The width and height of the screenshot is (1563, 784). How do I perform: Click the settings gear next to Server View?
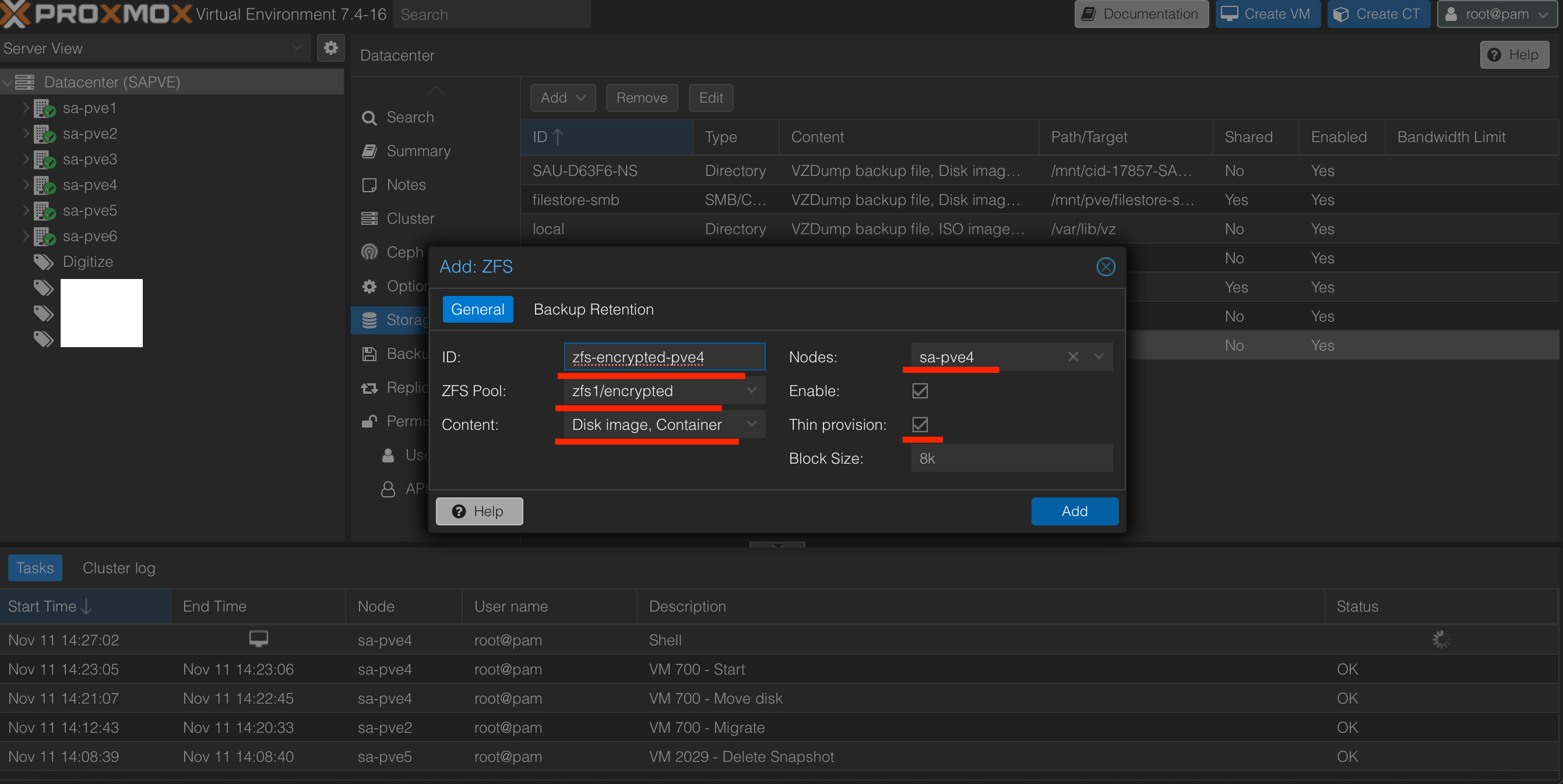point(331,48)
